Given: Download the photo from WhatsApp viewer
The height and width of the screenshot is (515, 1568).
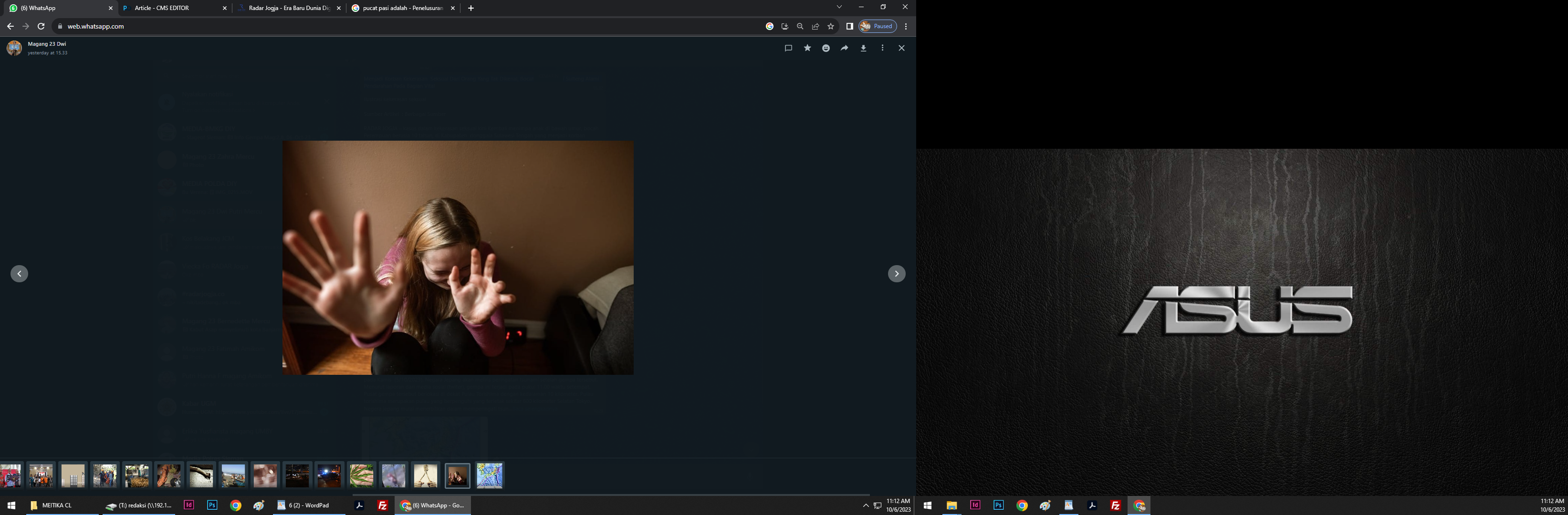Looking at the screenshot, I should click(863, 48).
